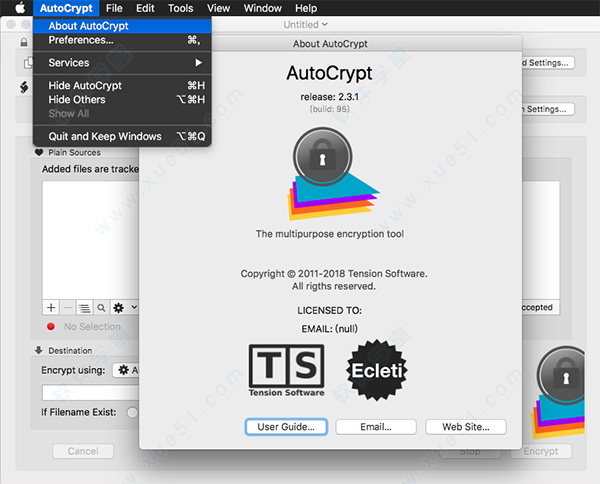Image resolution: width=600 pixels, height=484 pixels.
Task: Click the lock icon in main window
Action: tap(24, 42)
